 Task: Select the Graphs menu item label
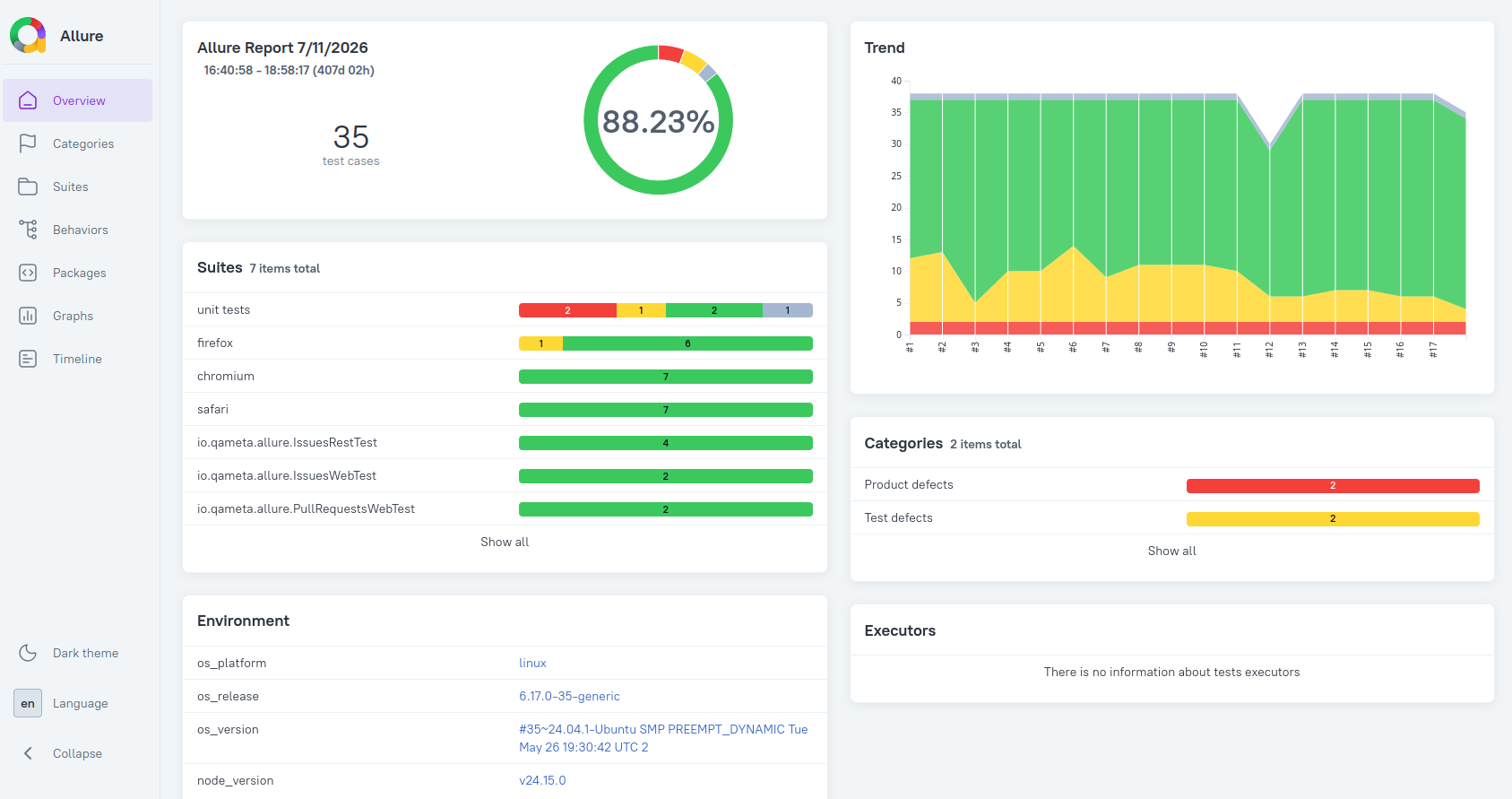[73, 316]
